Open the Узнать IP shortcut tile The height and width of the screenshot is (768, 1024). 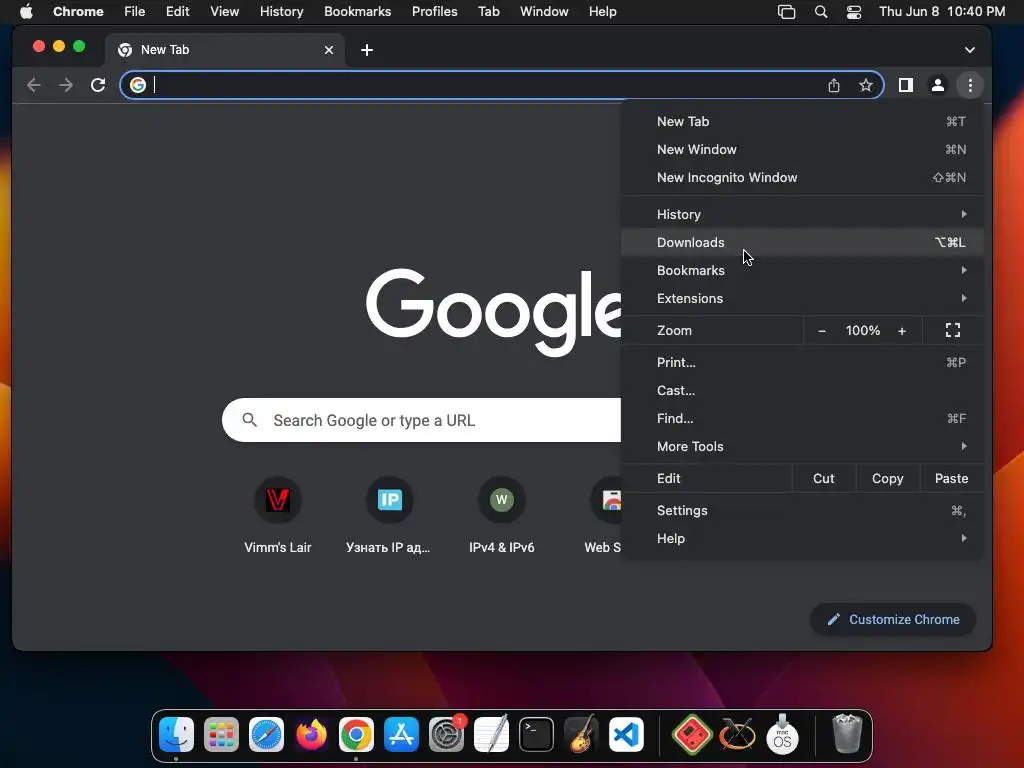[x=389, y=516]
